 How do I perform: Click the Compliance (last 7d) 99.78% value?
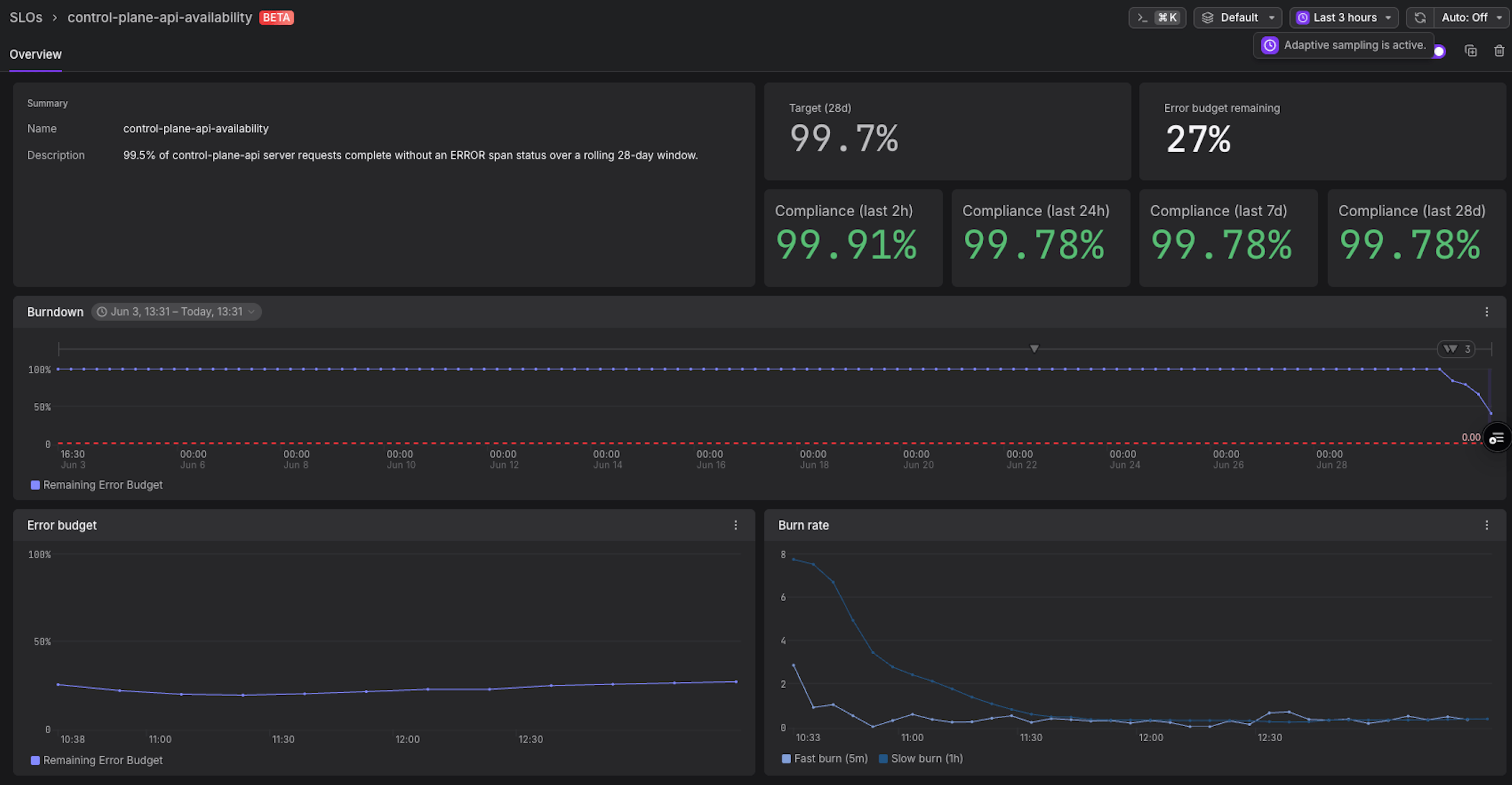(x=1221, y=244)
